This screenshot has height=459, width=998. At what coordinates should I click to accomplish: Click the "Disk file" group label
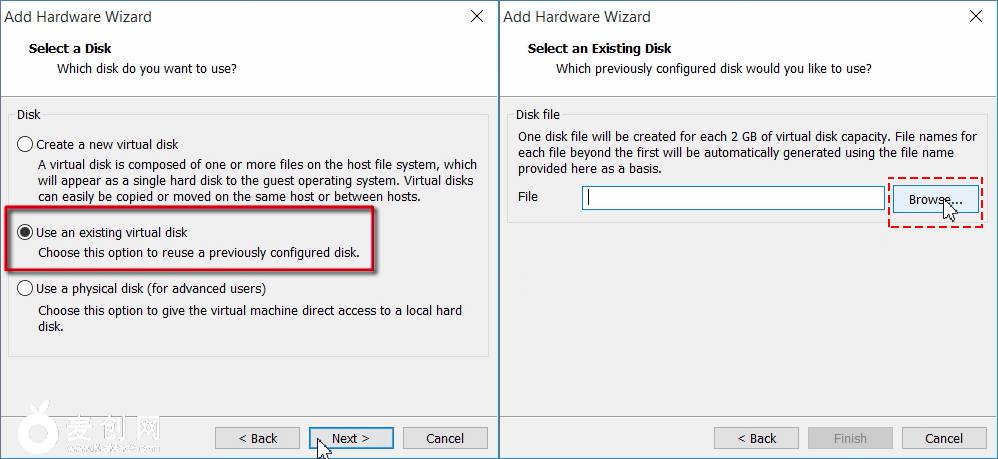coord(538,115)
